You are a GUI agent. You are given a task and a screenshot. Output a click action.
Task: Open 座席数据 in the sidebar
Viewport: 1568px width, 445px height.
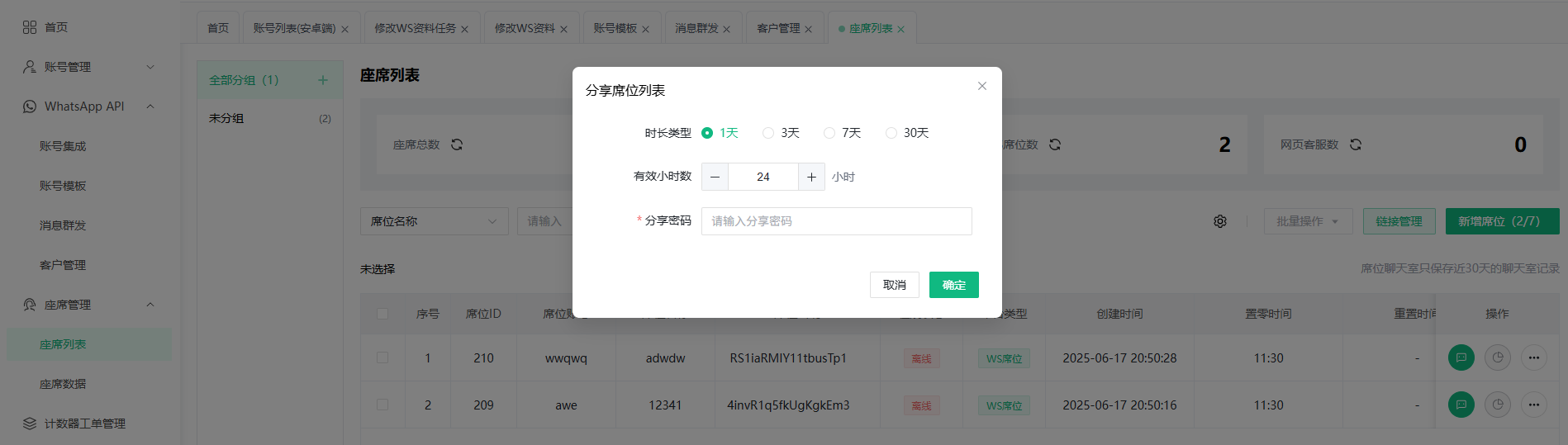[63, 384]
